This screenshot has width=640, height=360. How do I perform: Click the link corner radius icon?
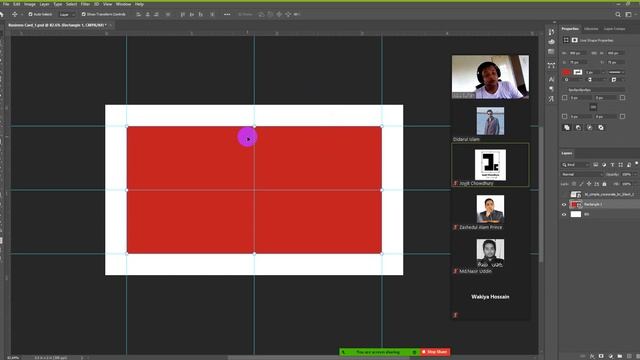coord(593,107)
